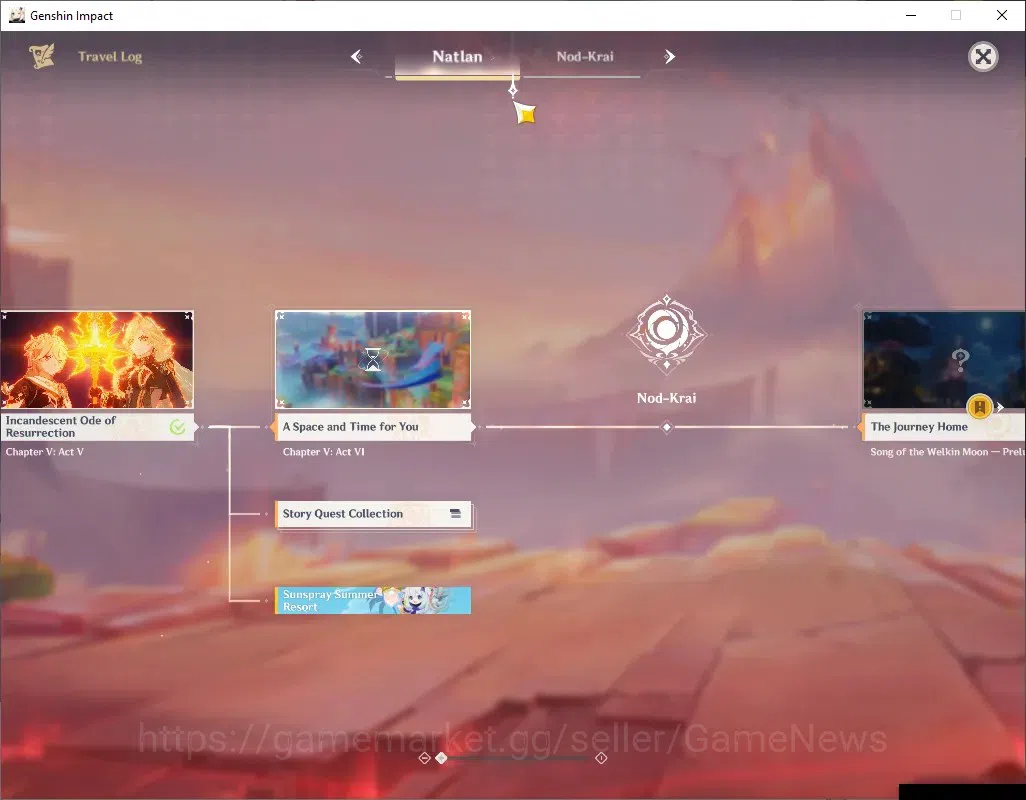Minimize the Genshin Impact window

coord(910,15)
